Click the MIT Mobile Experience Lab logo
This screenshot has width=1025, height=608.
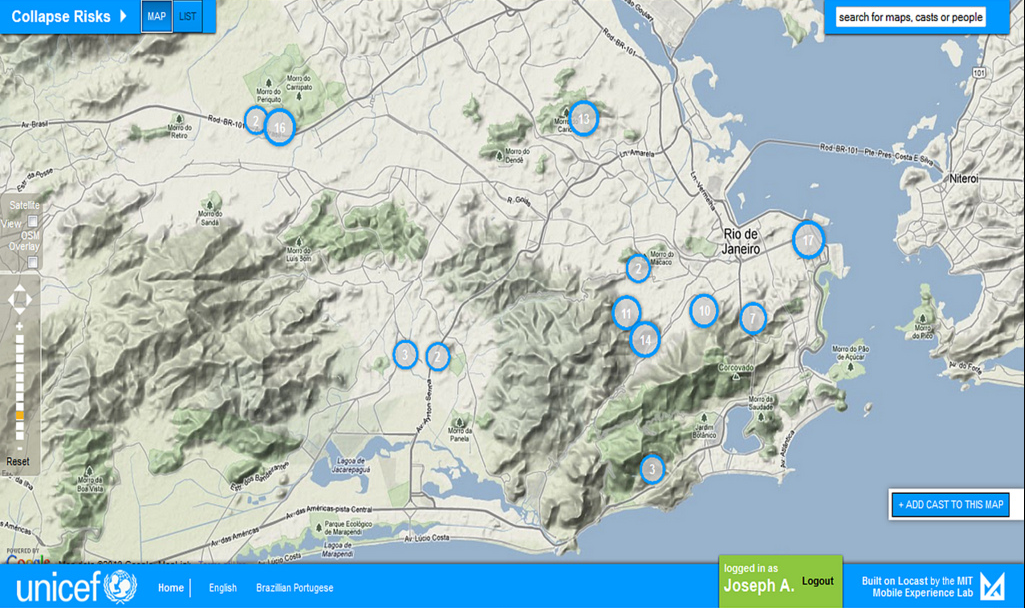[993, 586]
